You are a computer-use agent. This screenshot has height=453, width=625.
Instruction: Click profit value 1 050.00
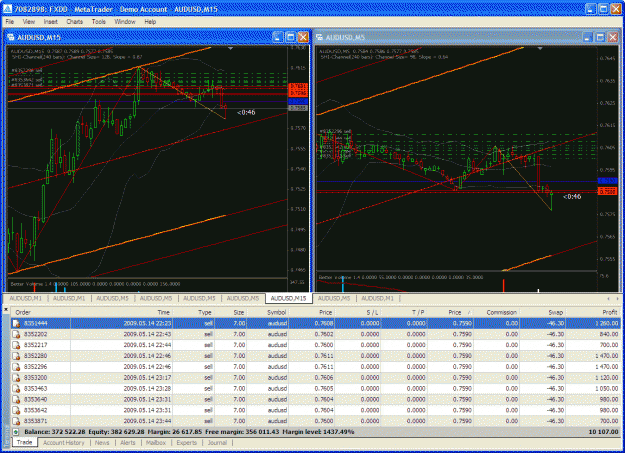(607, 388)
